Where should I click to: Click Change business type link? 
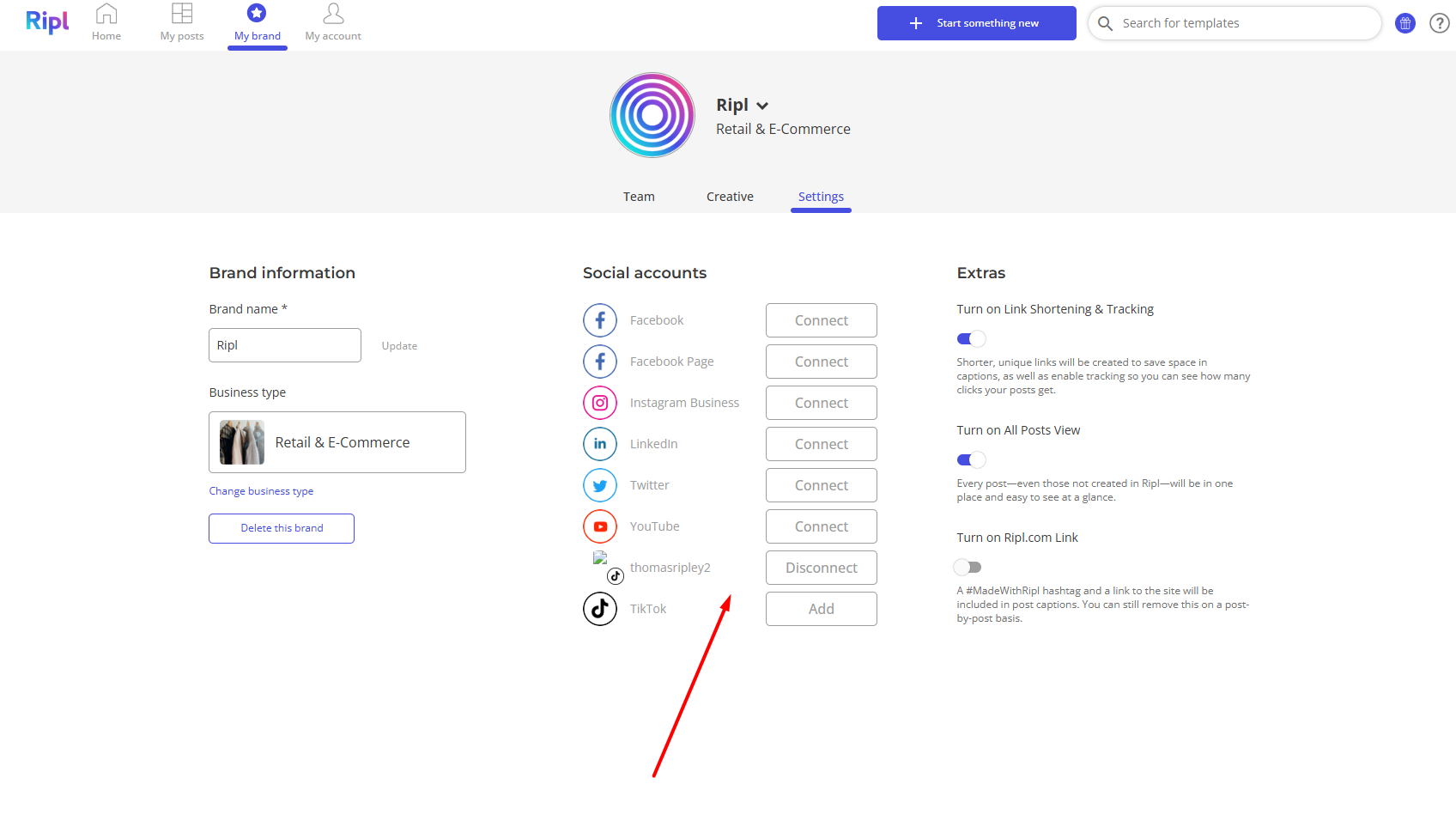coord(261,491)
